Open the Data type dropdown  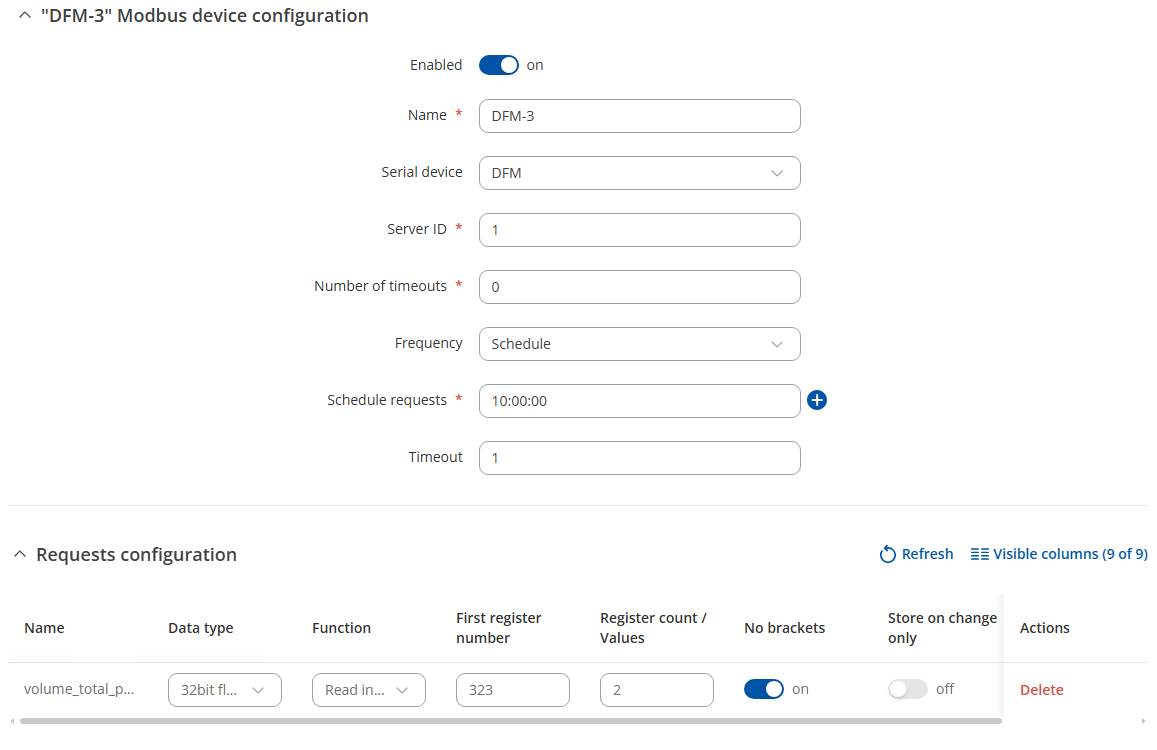coord(225,690)
